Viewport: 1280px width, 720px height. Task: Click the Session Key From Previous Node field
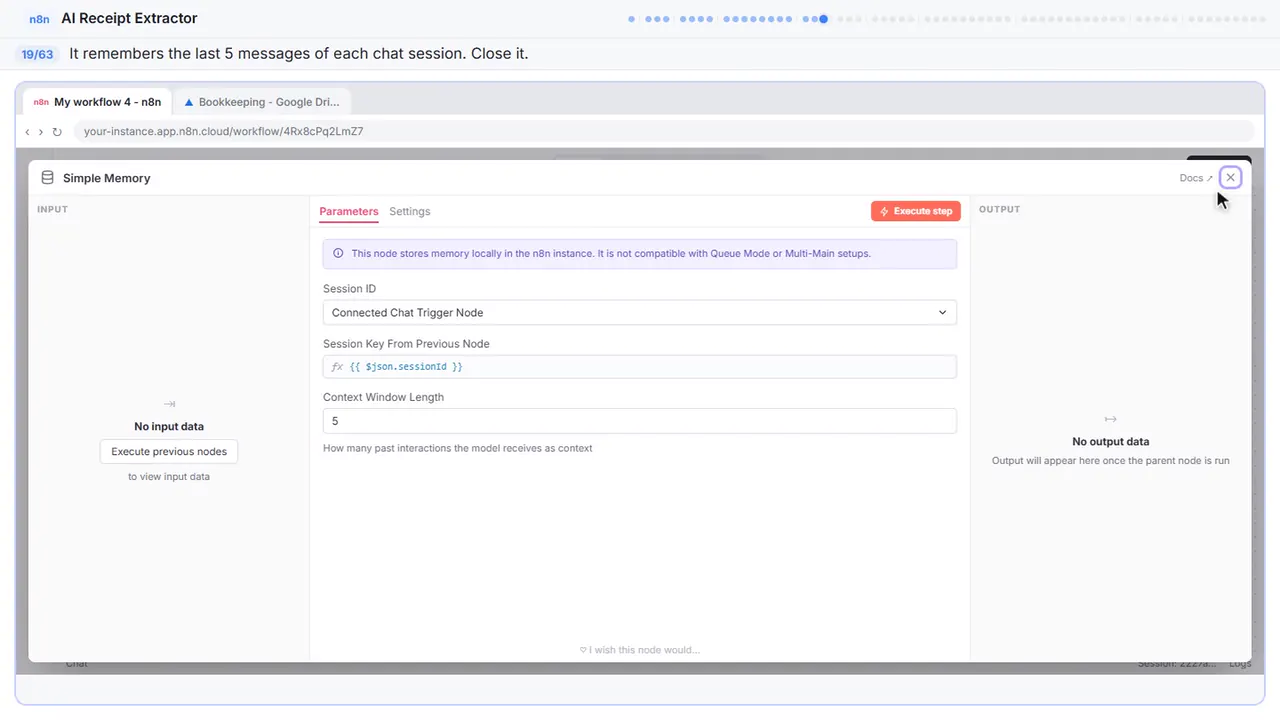640,367
